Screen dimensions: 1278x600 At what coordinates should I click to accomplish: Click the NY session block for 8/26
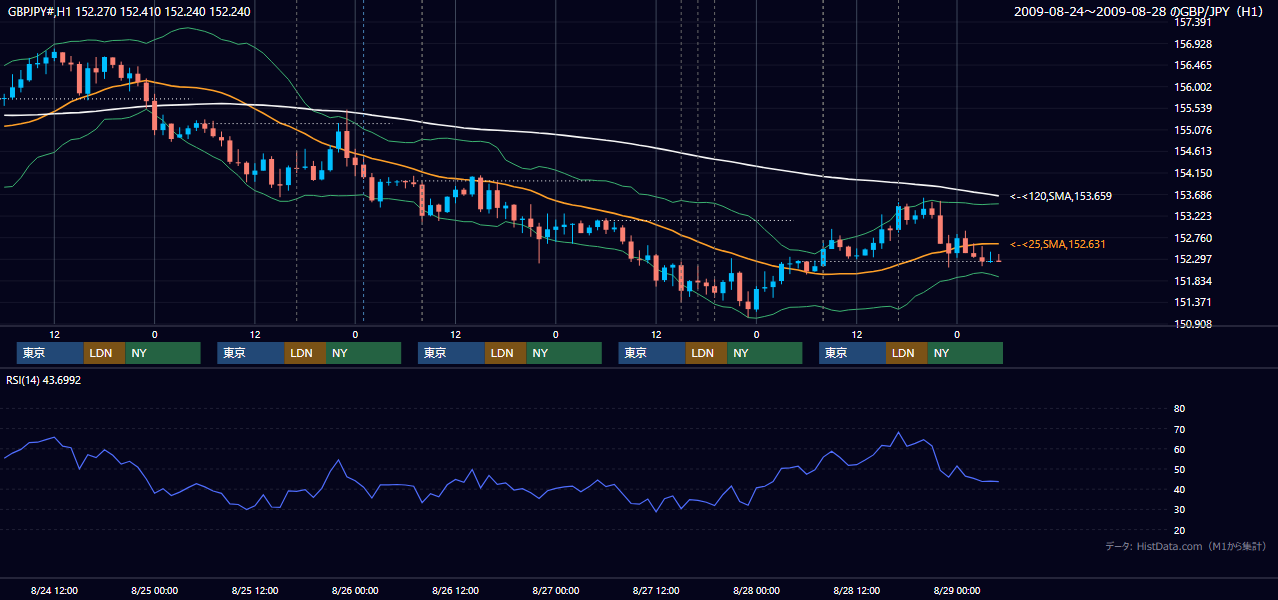pos(564,353)
